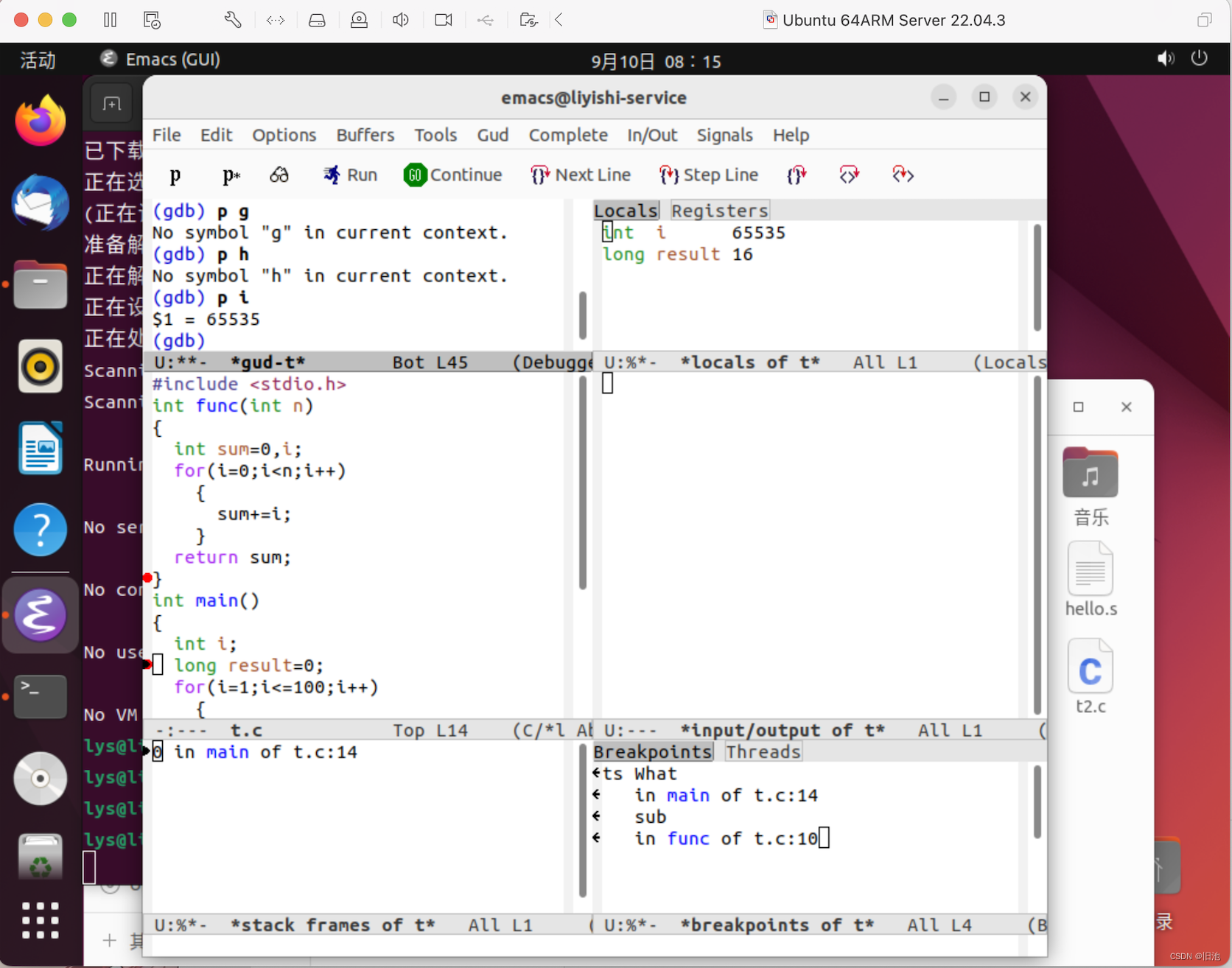Click the date and time clock

(657, 61)
